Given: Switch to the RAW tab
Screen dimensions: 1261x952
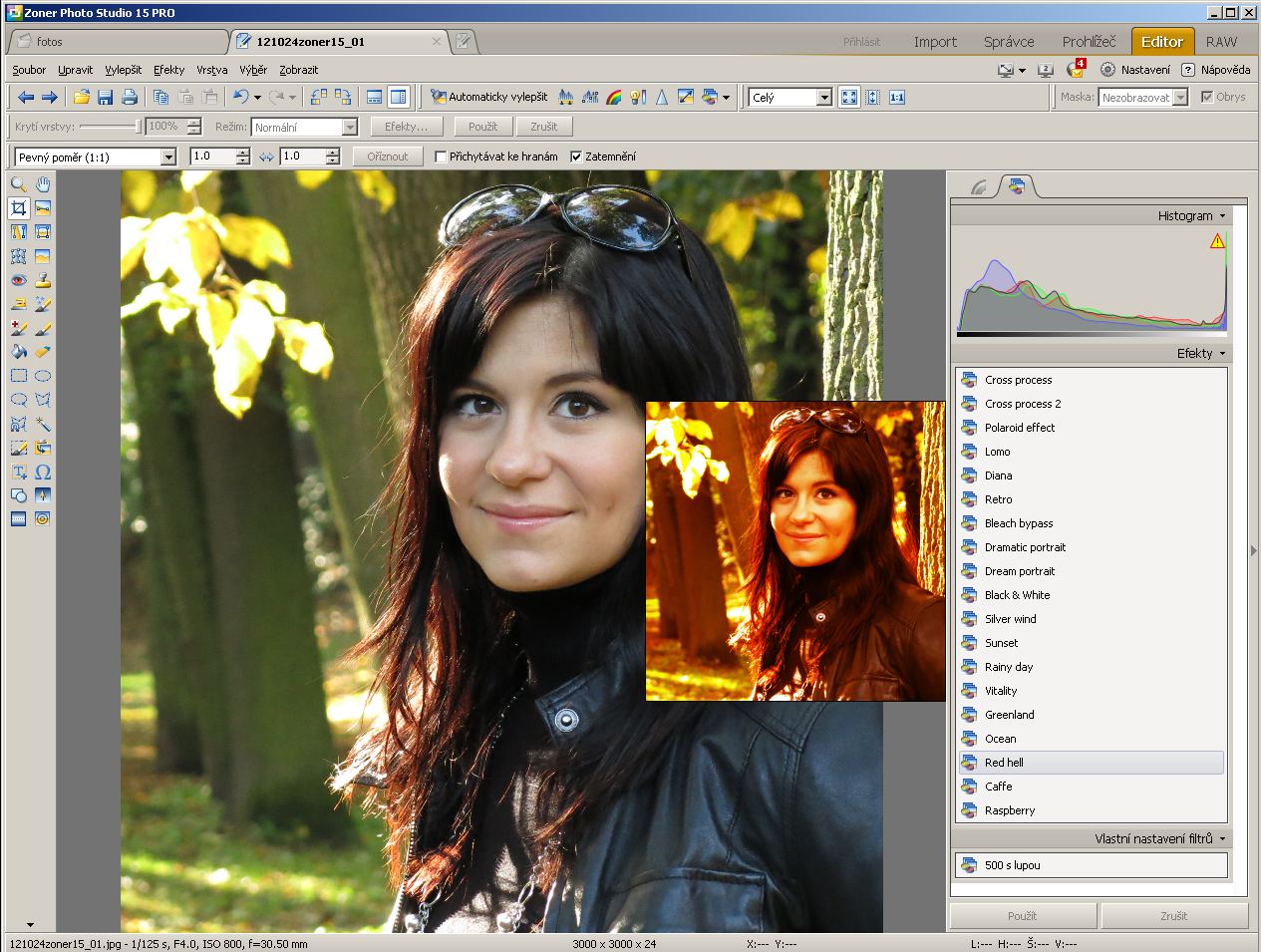Looking at the screenshot, I should [x=1221, y=42].
